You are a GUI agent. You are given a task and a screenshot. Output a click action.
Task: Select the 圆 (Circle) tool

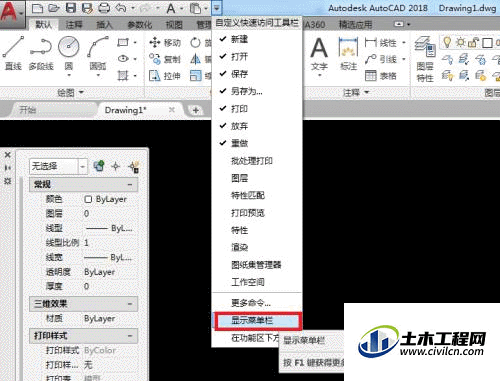click(69, 53)
